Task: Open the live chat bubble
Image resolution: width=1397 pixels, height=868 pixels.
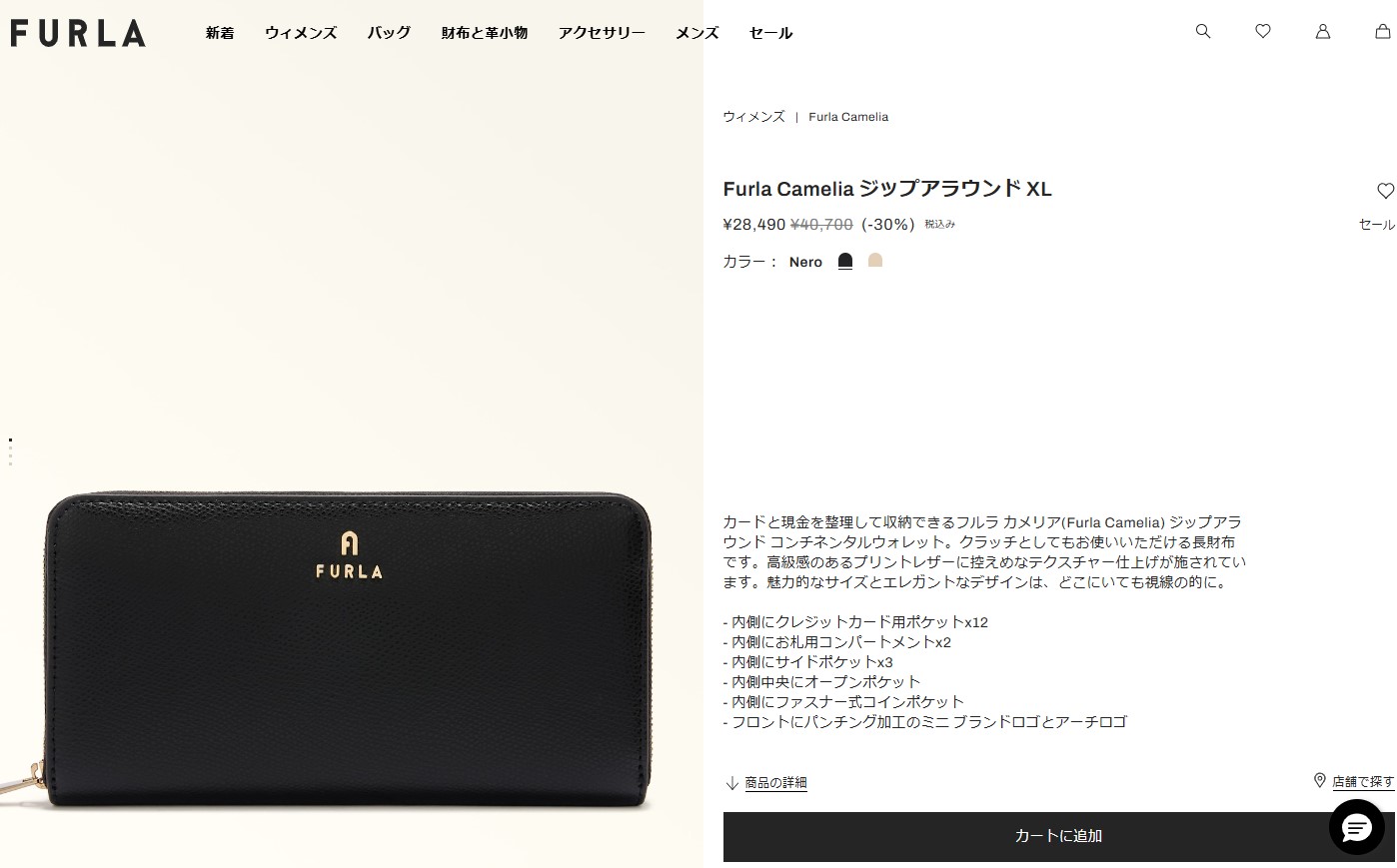Action: pos(1357,827)
